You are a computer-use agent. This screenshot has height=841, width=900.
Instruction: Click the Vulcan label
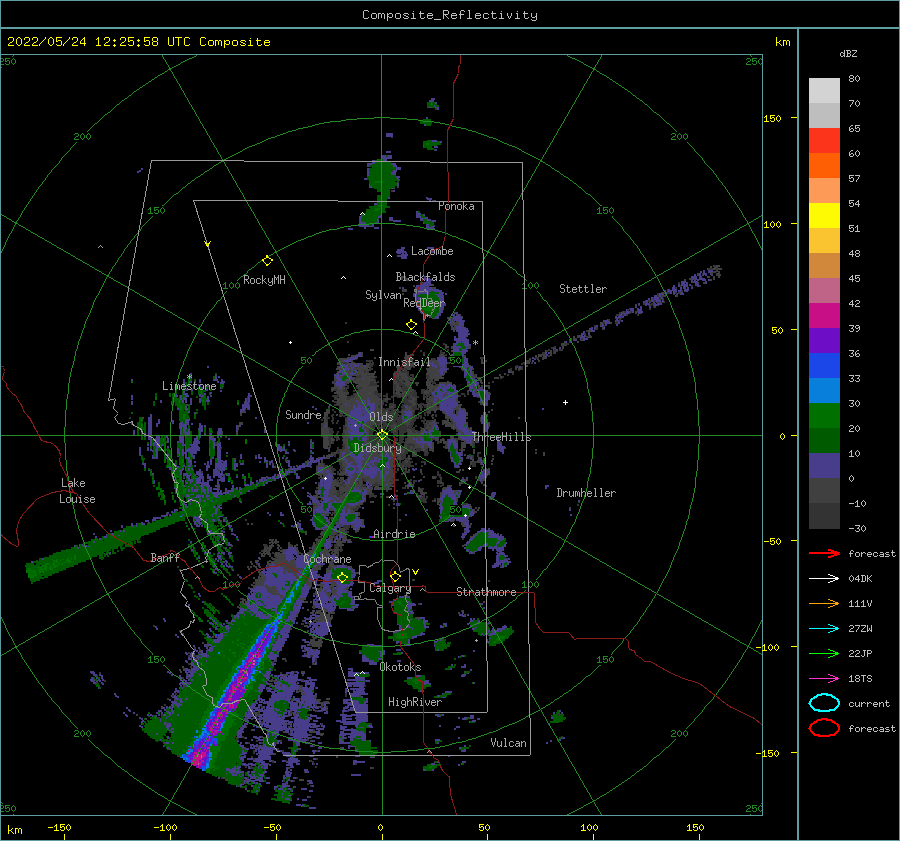point(508,743)
